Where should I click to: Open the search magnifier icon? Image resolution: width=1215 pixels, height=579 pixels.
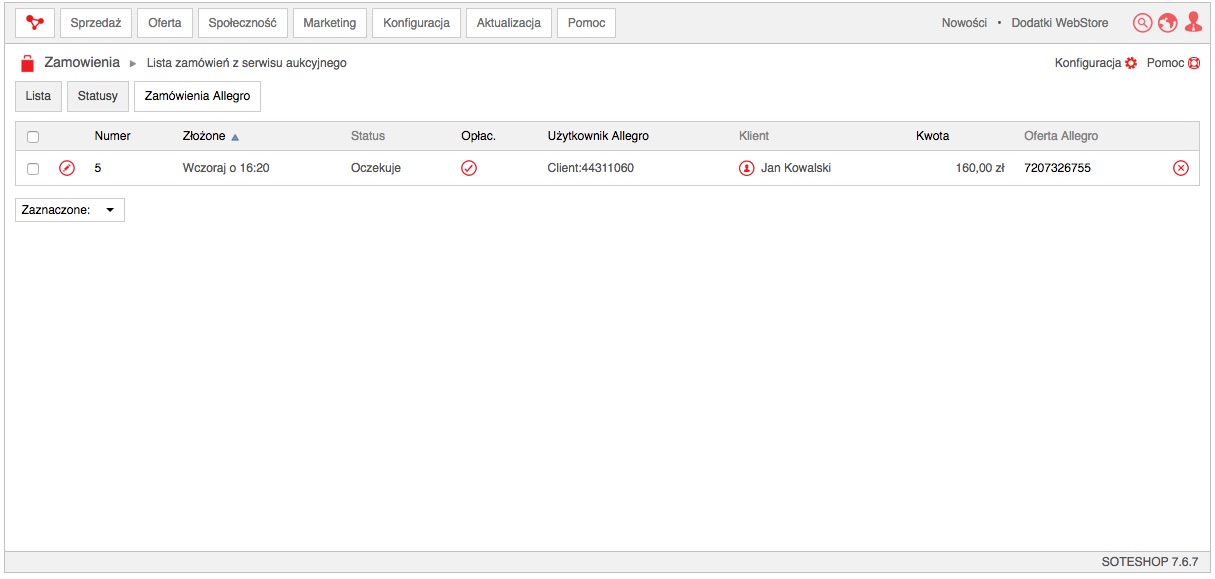coord(1142,23)
